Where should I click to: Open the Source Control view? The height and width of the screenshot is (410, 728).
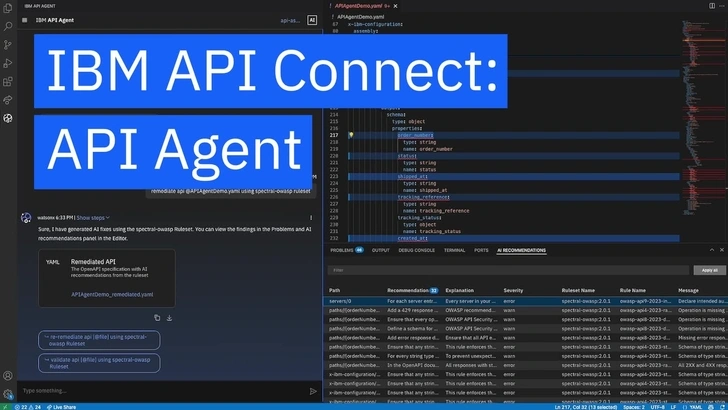(x=8, y=45)
